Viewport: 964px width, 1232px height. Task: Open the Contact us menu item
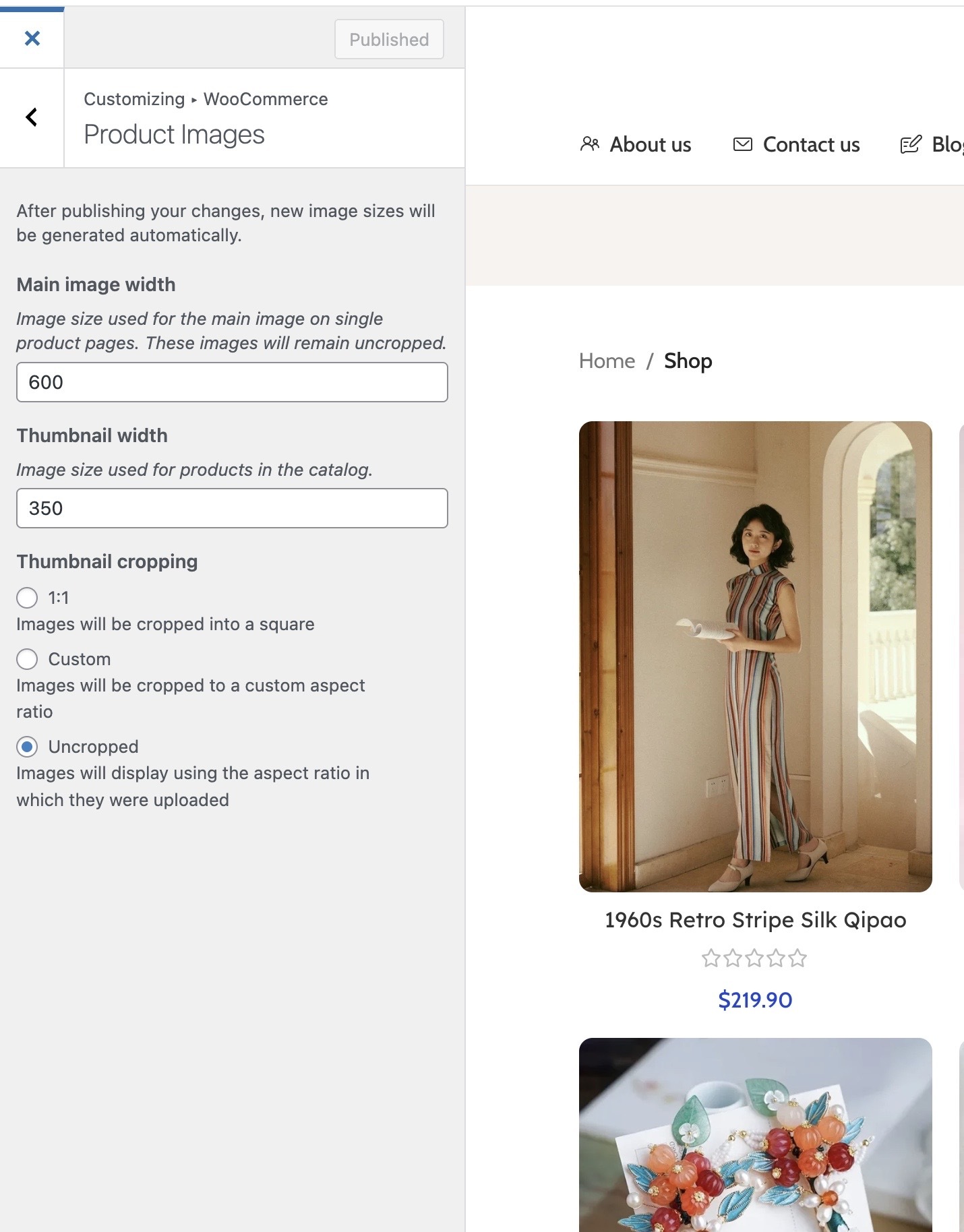point(811,144)
